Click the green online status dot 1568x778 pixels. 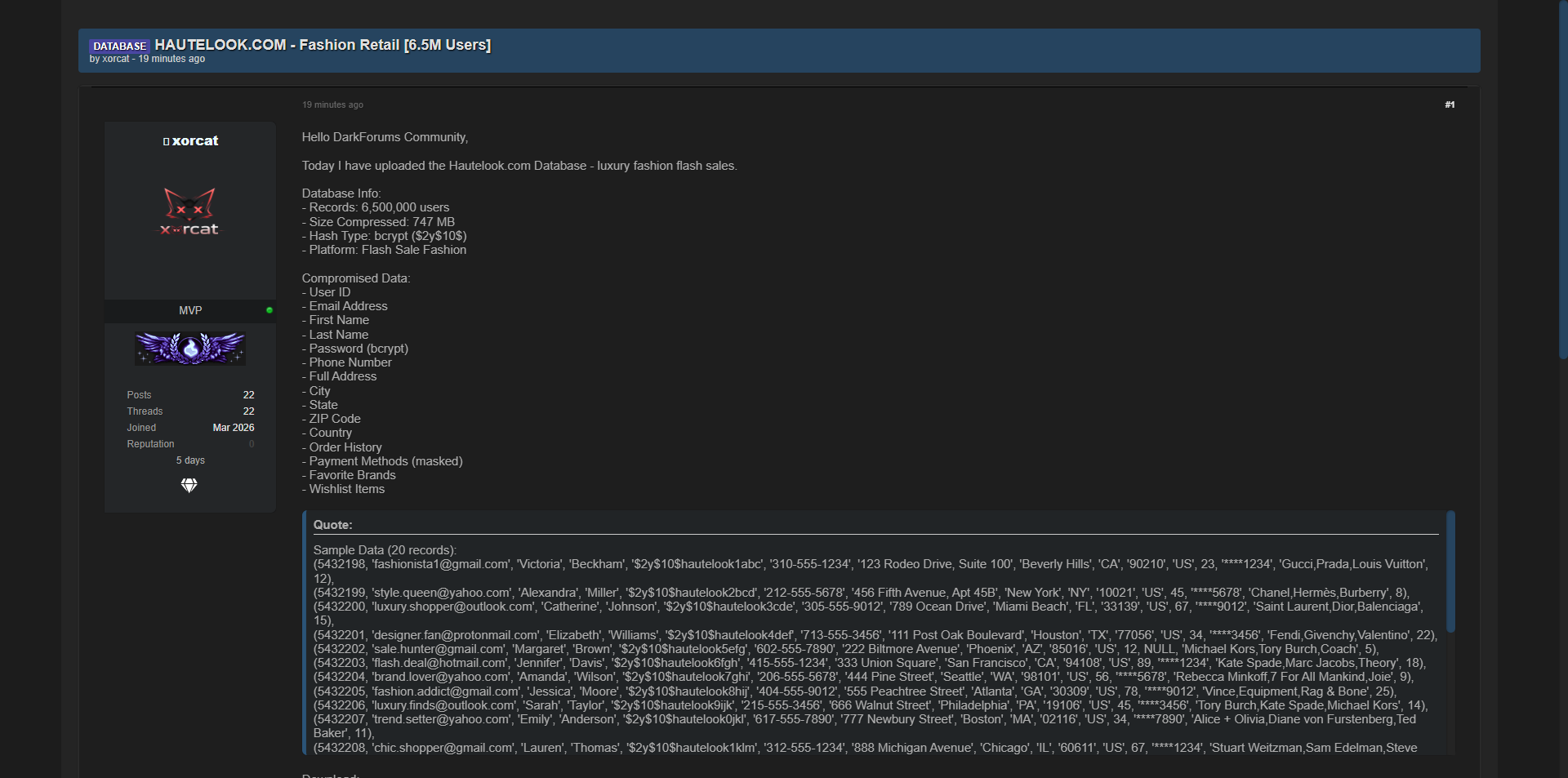pyautogui.click(x=269, y=310)
